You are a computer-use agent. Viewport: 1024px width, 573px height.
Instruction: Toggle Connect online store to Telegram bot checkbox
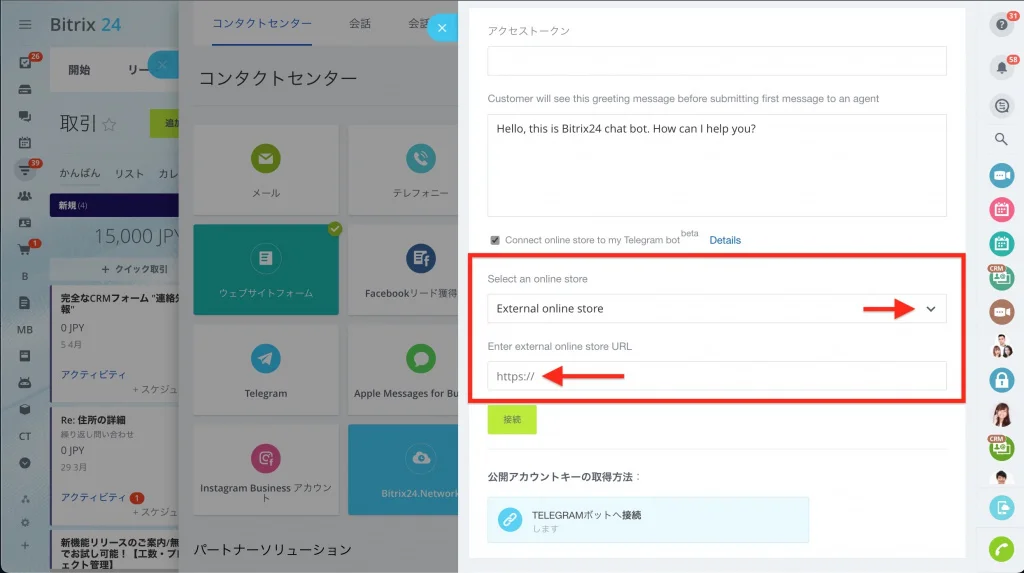pos(495,240)
